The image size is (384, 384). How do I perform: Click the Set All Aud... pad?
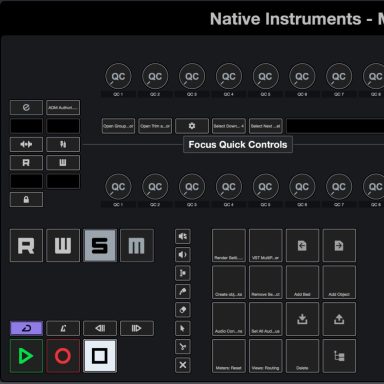(x=266, y=319)
